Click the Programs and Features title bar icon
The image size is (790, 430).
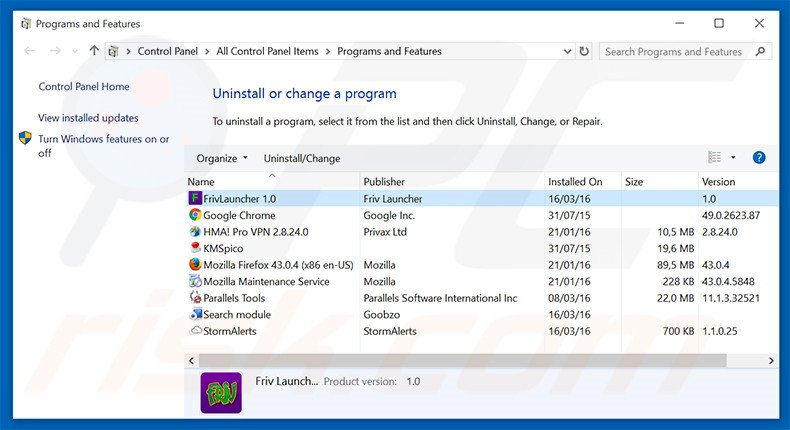pyautogui.click(x=26, y=24)
